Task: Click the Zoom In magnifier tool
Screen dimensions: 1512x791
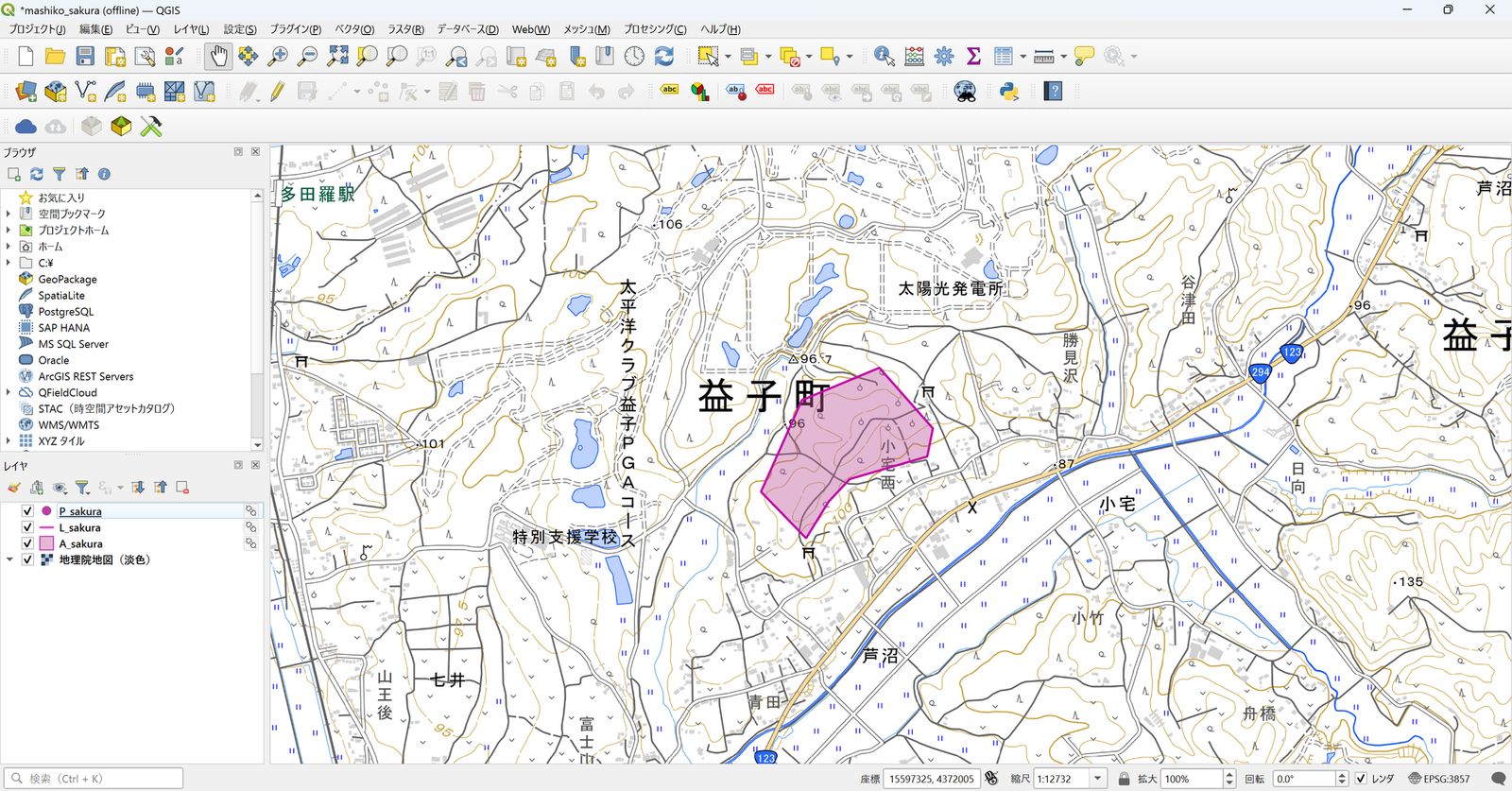Action: tap(278, 57)
